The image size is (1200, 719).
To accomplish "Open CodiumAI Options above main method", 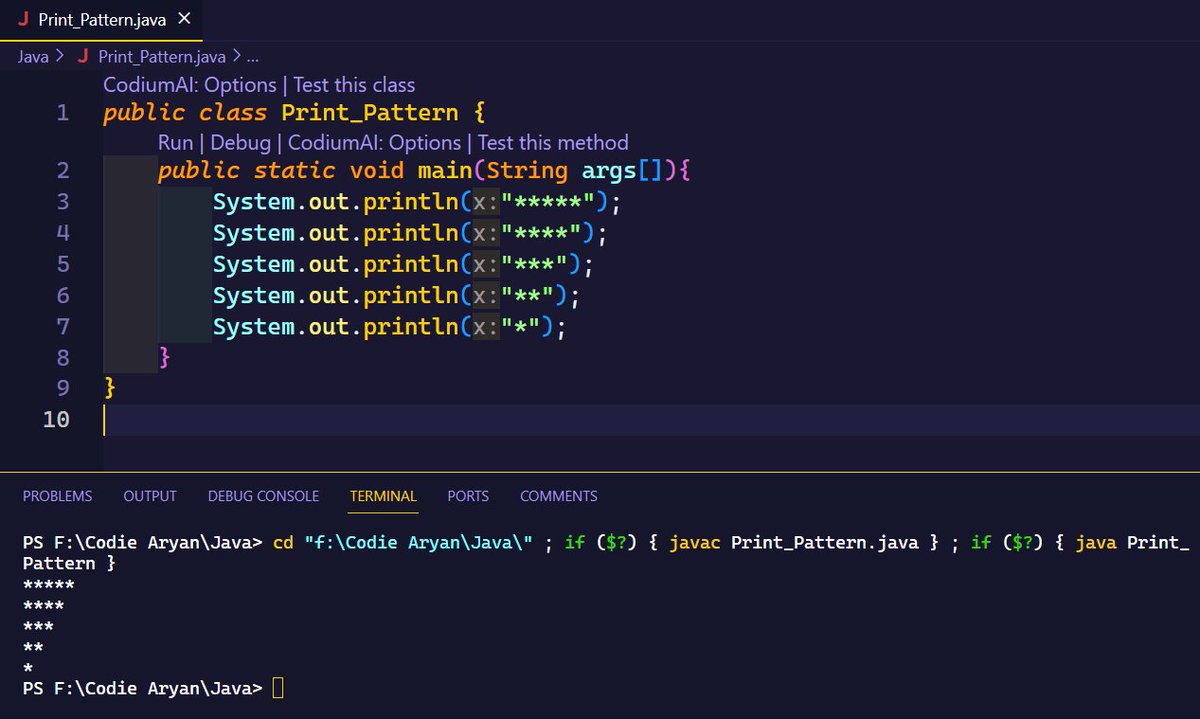I will [x=375, y=143].
